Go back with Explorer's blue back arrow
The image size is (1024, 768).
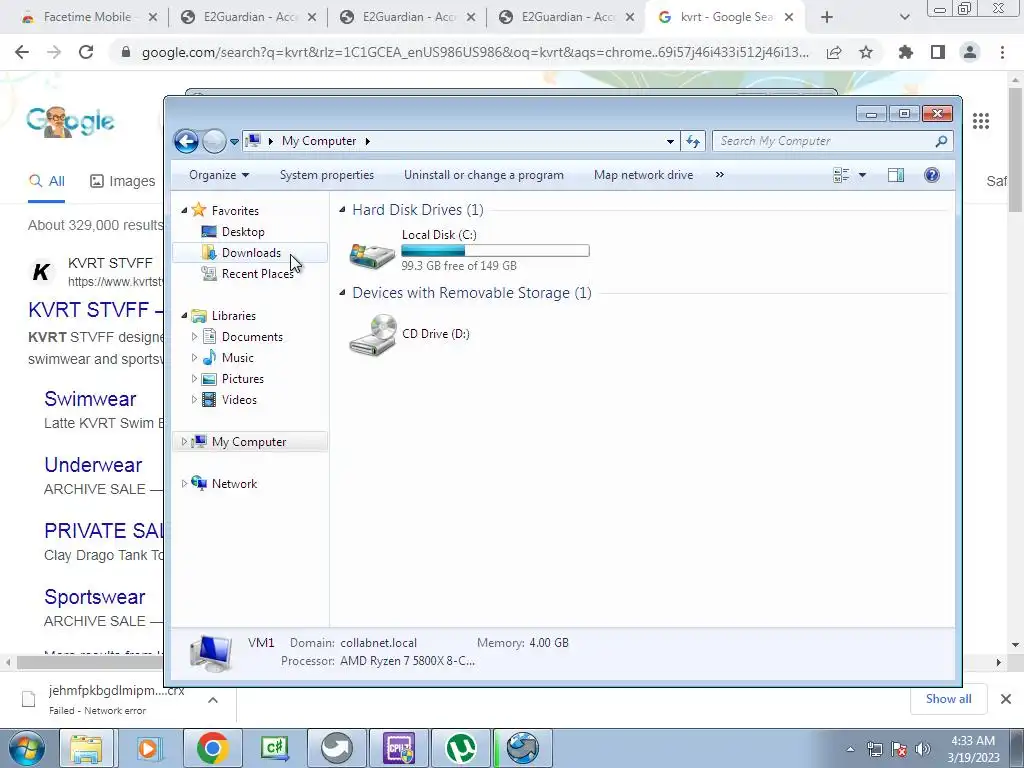pyautogui.click(x=186, y=141)
